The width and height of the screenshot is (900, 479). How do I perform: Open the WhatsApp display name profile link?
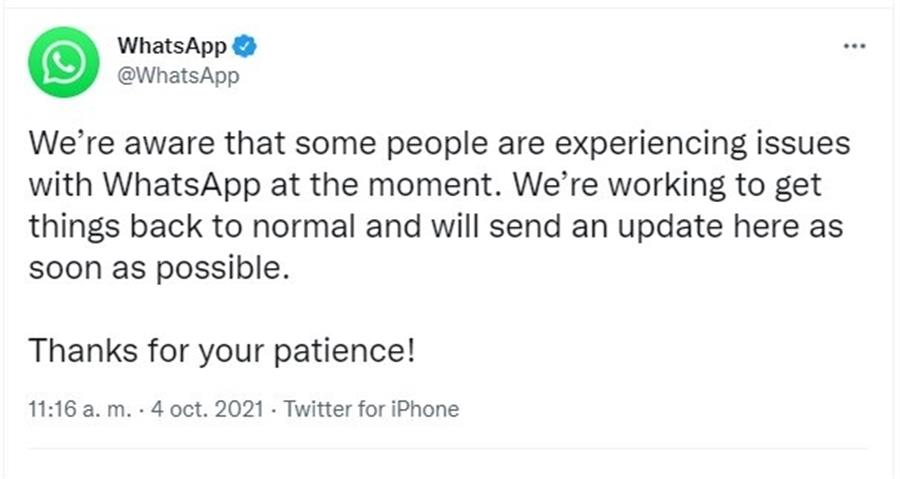[172, 46]
